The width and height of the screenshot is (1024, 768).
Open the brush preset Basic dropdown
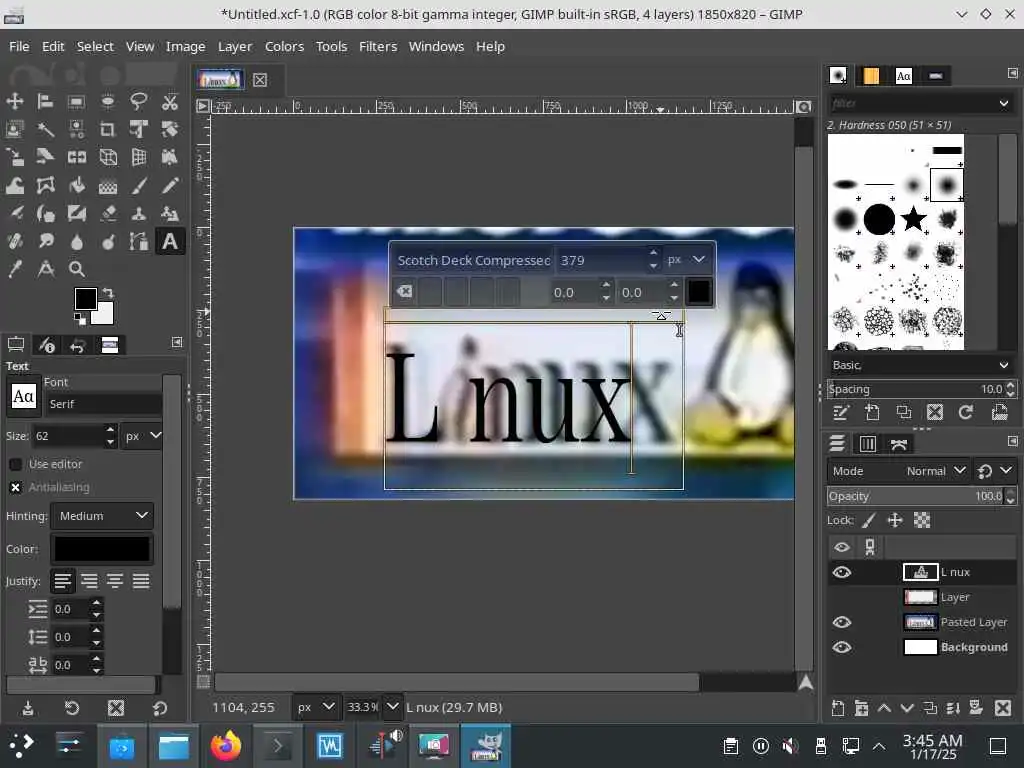coord(920,365)
